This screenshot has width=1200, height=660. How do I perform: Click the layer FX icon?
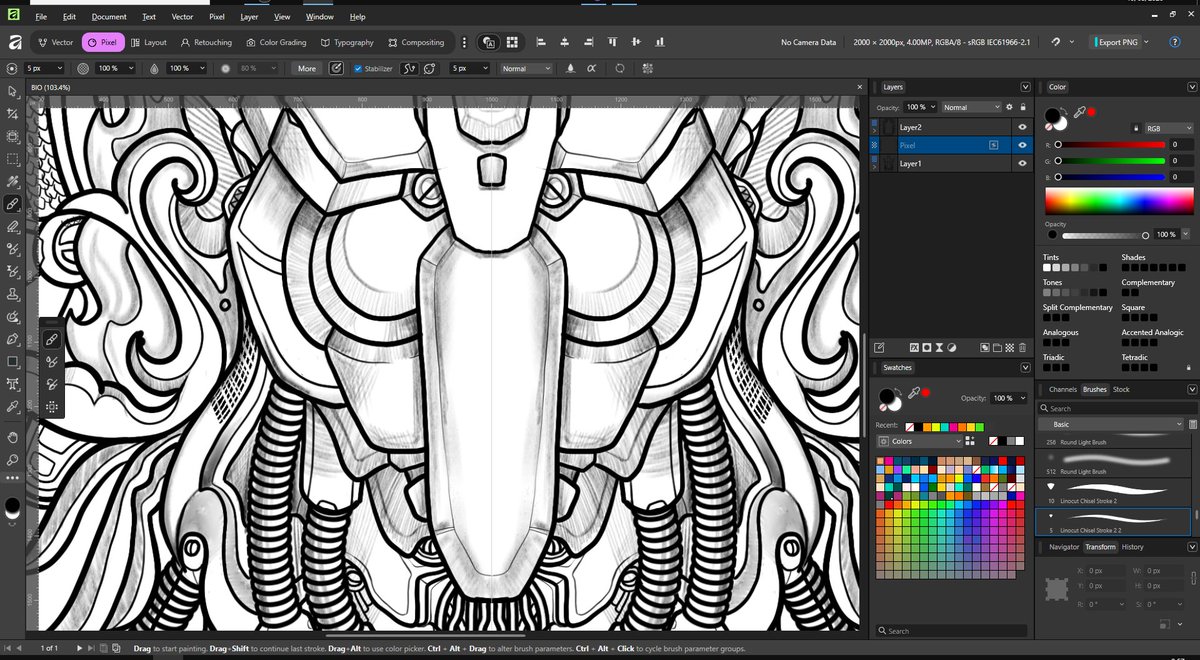(915, 348)
